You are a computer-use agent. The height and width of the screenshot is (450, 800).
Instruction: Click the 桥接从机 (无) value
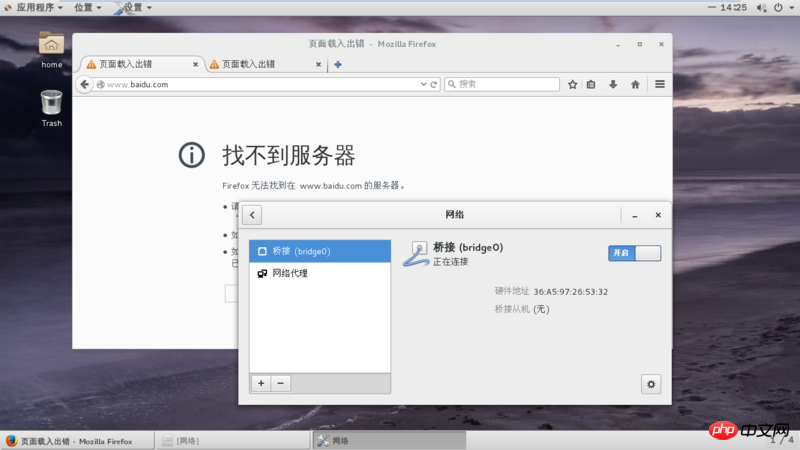tap(541, 309)
